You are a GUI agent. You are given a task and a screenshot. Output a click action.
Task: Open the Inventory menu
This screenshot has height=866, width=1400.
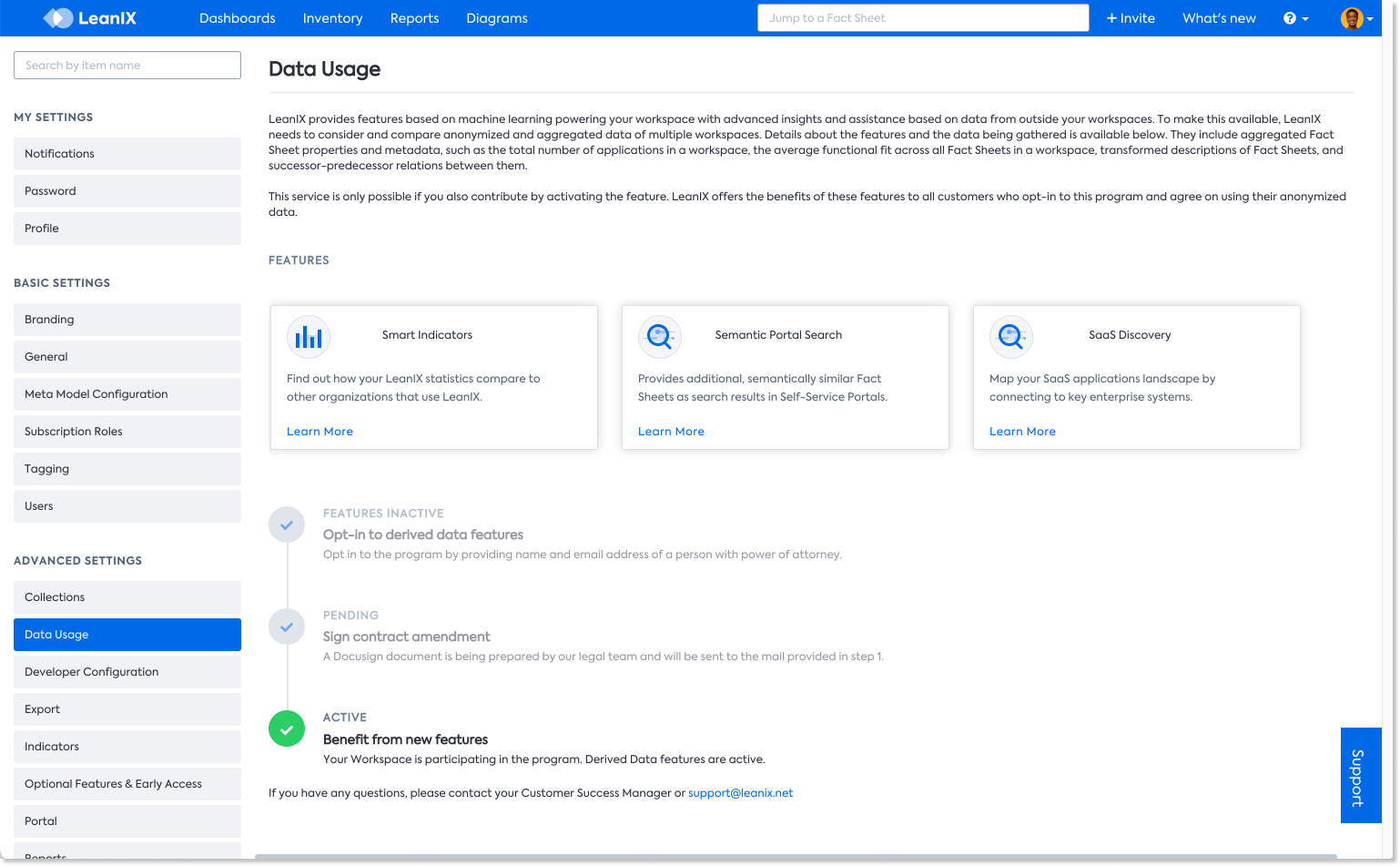click(332, 18)
